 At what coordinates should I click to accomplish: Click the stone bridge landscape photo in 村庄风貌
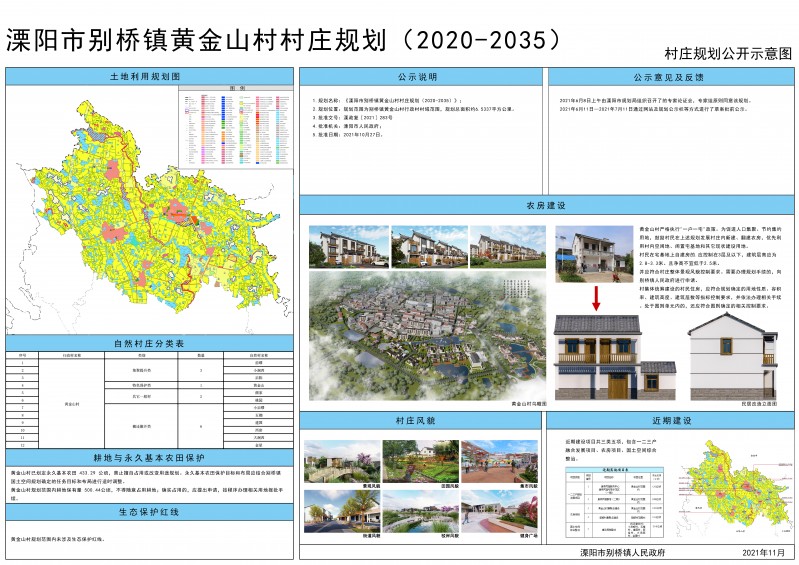tap(342, 462)
